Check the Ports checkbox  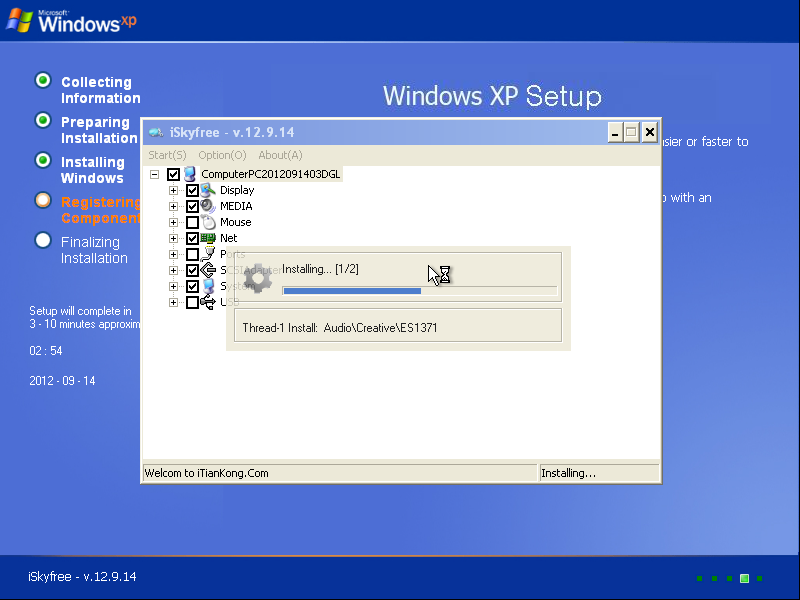(x=192, y=254)
